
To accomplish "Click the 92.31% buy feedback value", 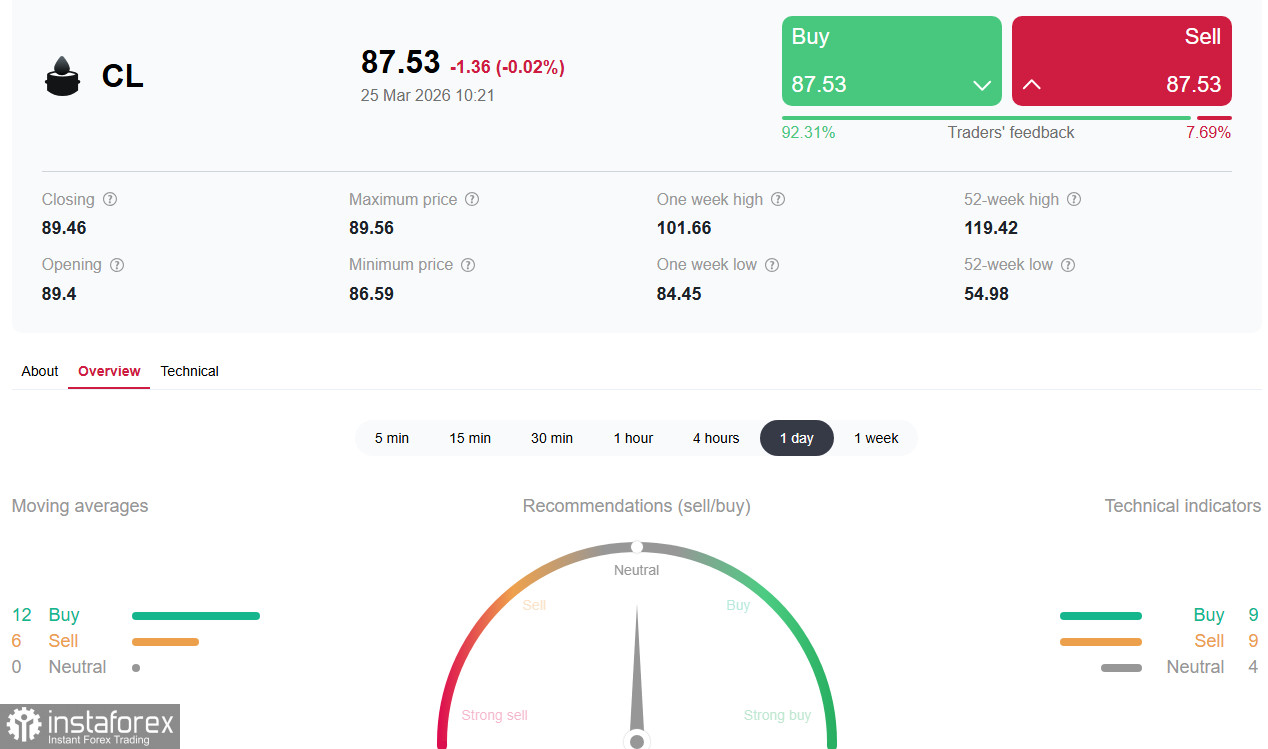I will (808, 133).
